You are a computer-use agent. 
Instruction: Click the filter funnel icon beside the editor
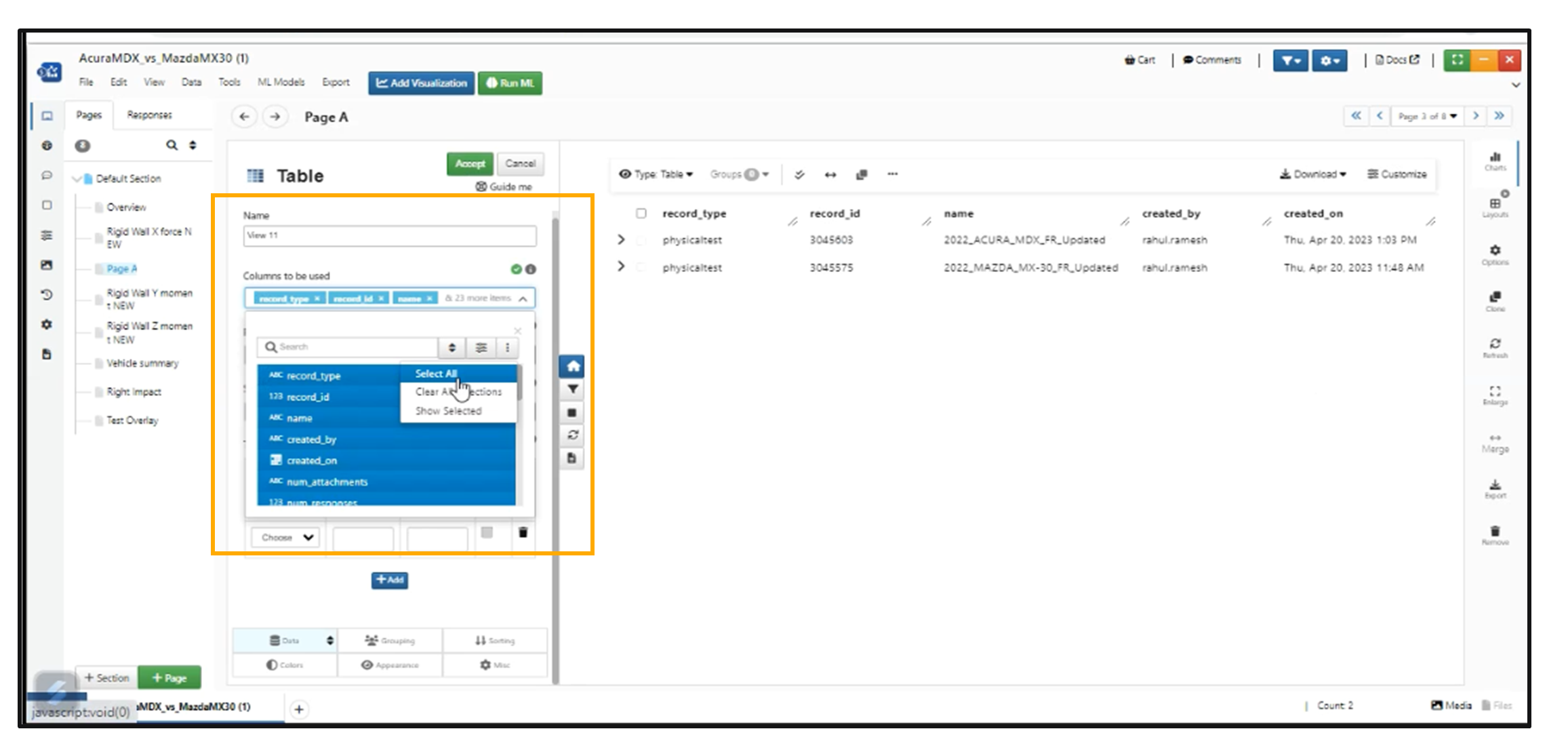573,389
